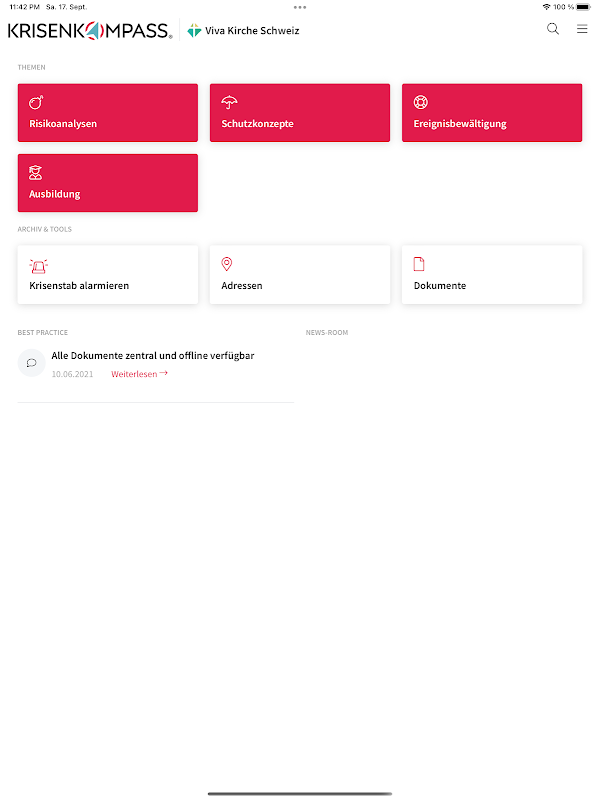Open the Adressen card

coord(300,275)
